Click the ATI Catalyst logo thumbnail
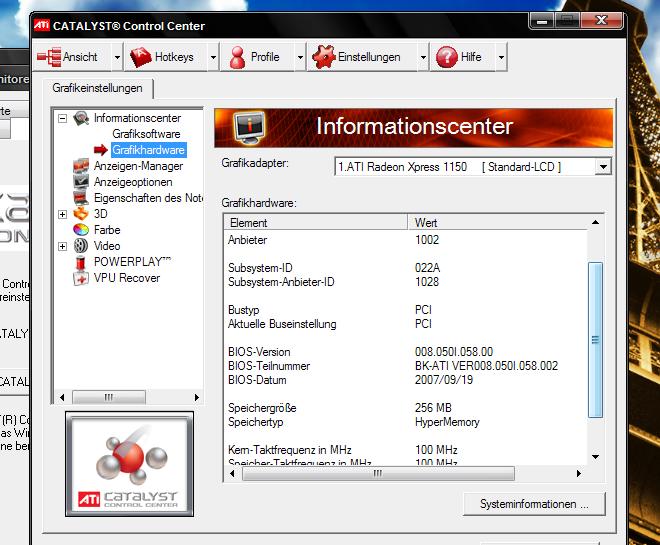Image resolution: width=660 pixels, height=545 pixels. point(130,464)
